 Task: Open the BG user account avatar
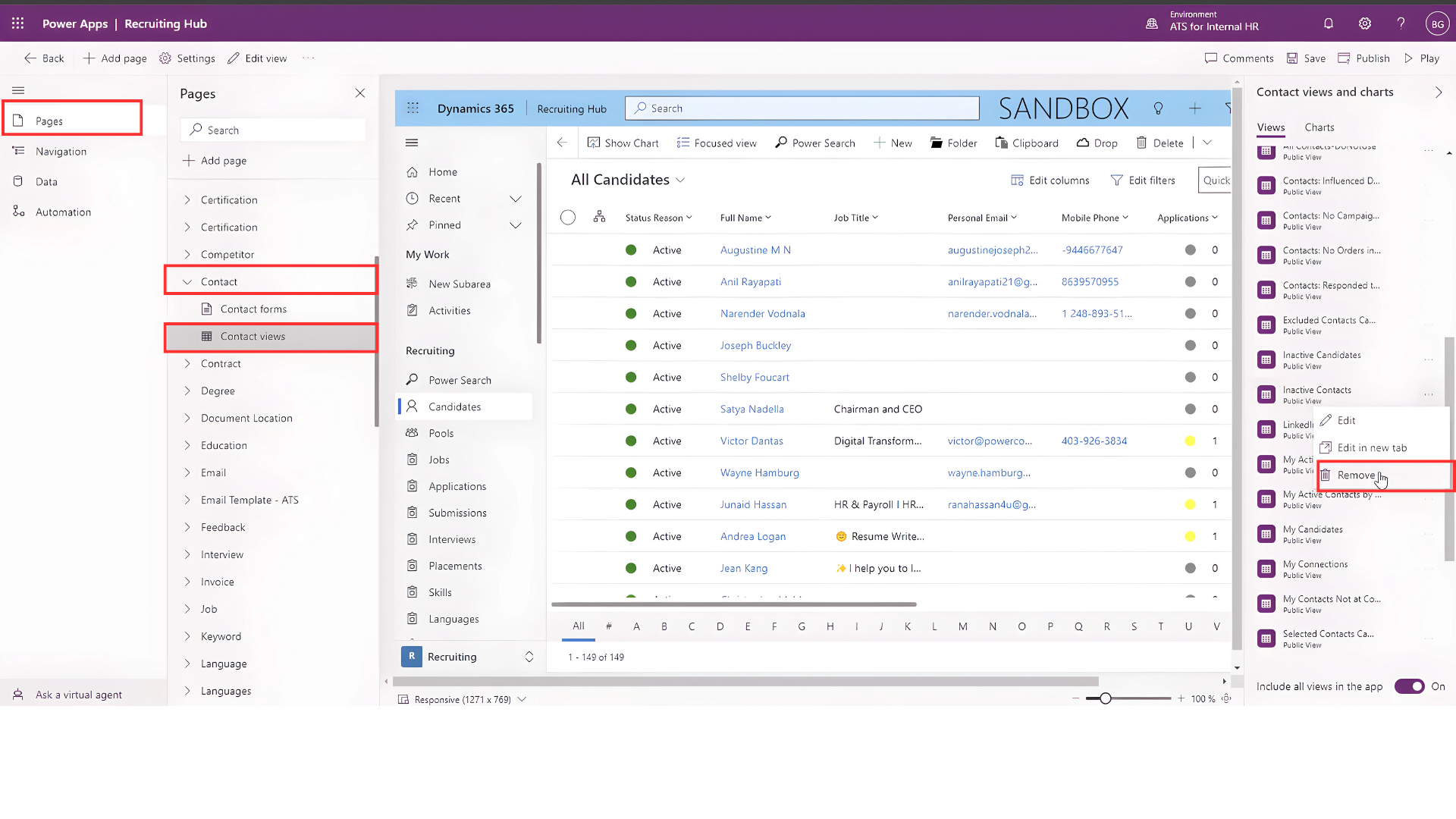coord(1437,24)
